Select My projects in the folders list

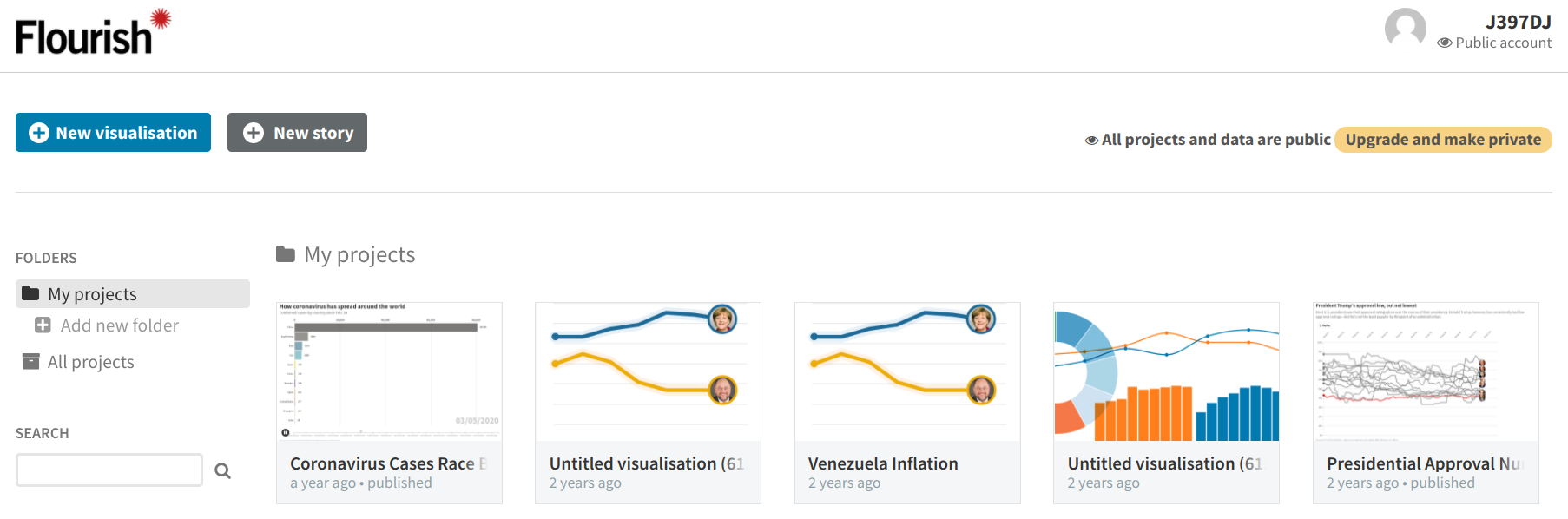click(x=92, y=294)
